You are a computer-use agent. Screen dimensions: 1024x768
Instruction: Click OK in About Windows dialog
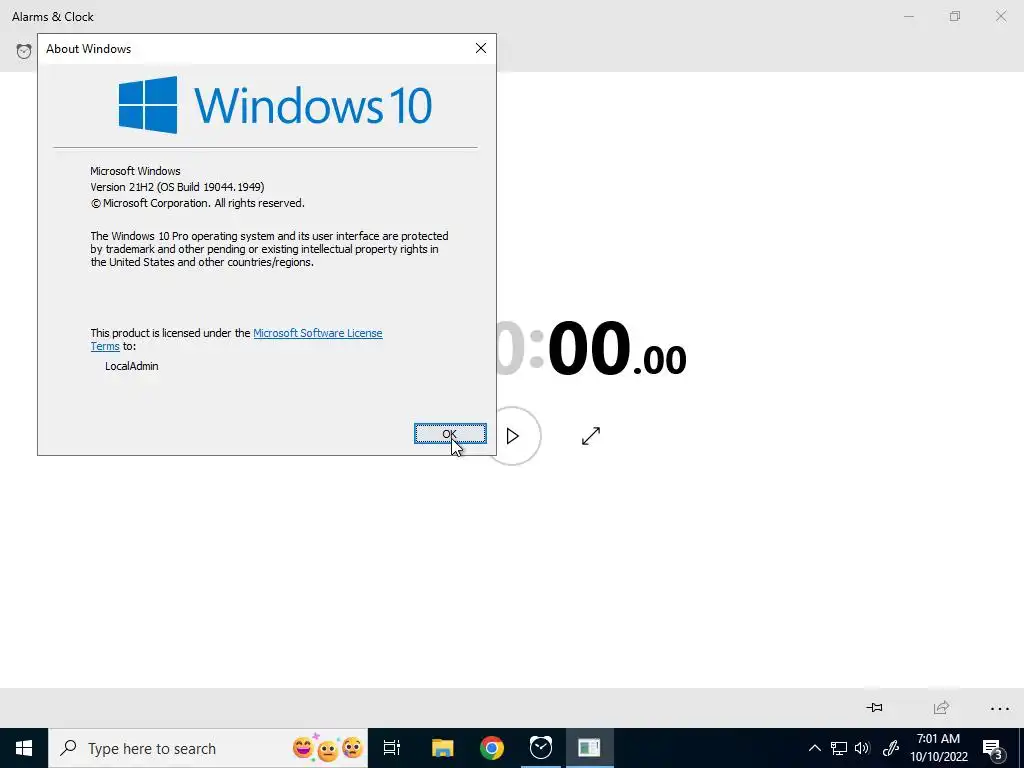coord(450,434)
